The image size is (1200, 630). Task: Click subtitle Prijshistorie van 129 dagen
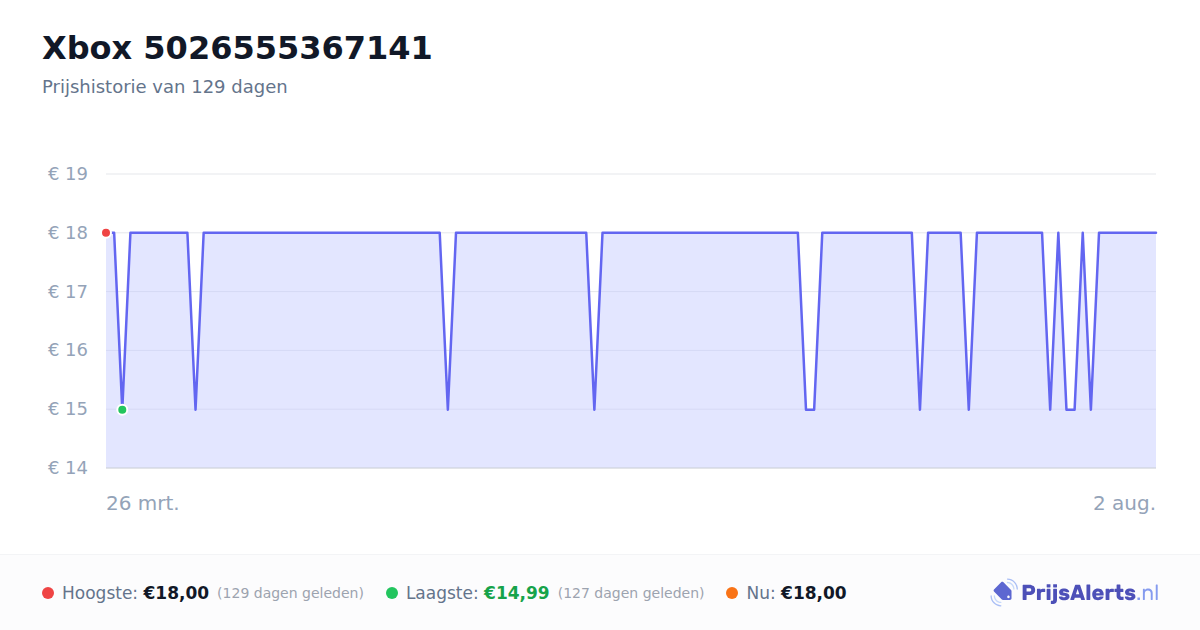coord(165,87)
